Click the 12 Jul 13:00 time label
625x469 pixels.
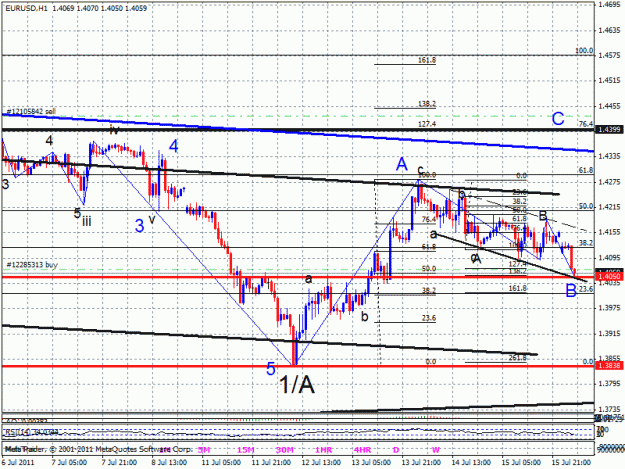pos(321,463)
